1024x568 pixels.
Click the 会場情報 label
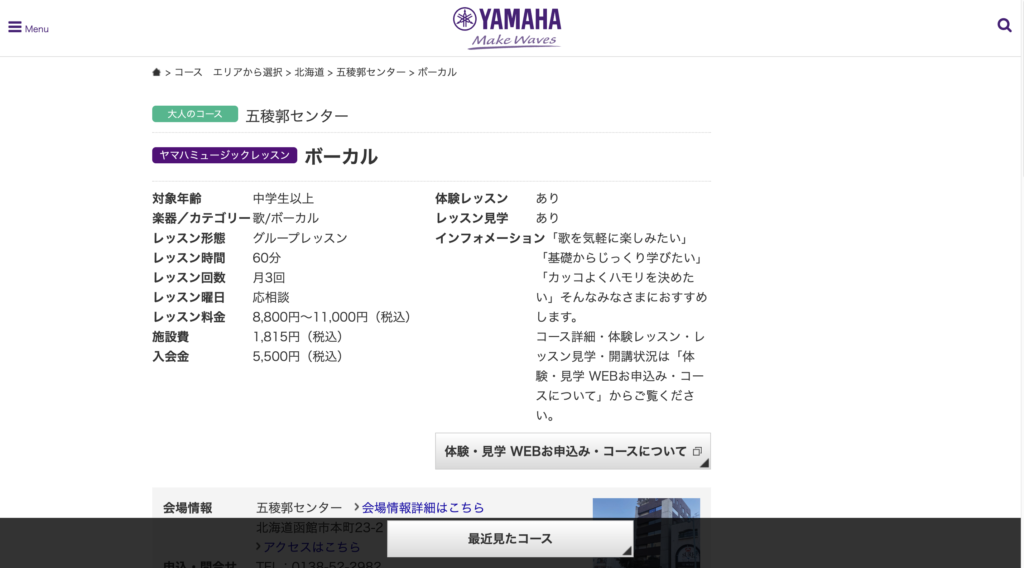pos(187,508)
